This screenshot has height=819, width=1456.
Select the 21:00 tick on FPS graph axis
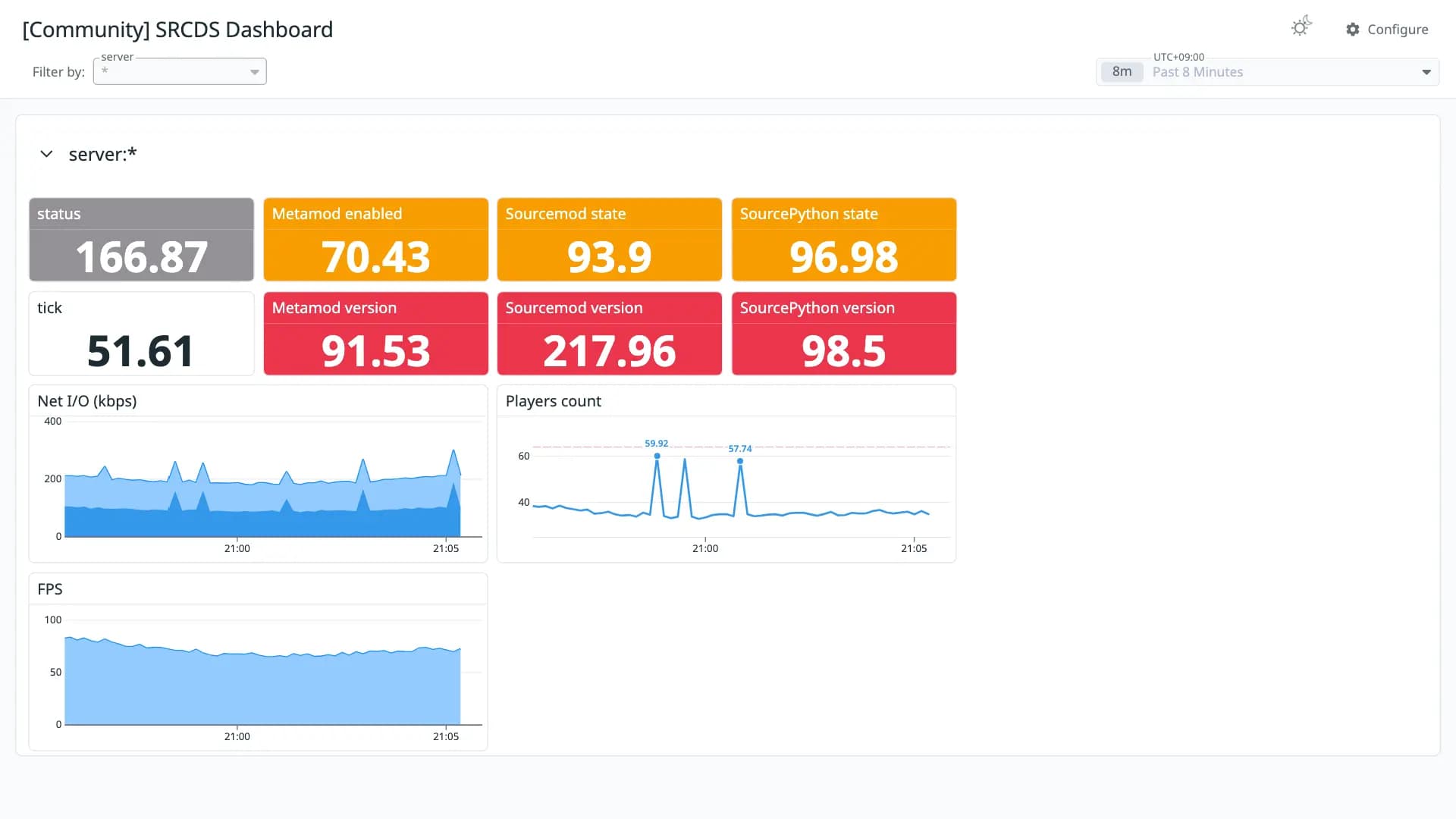237,736
